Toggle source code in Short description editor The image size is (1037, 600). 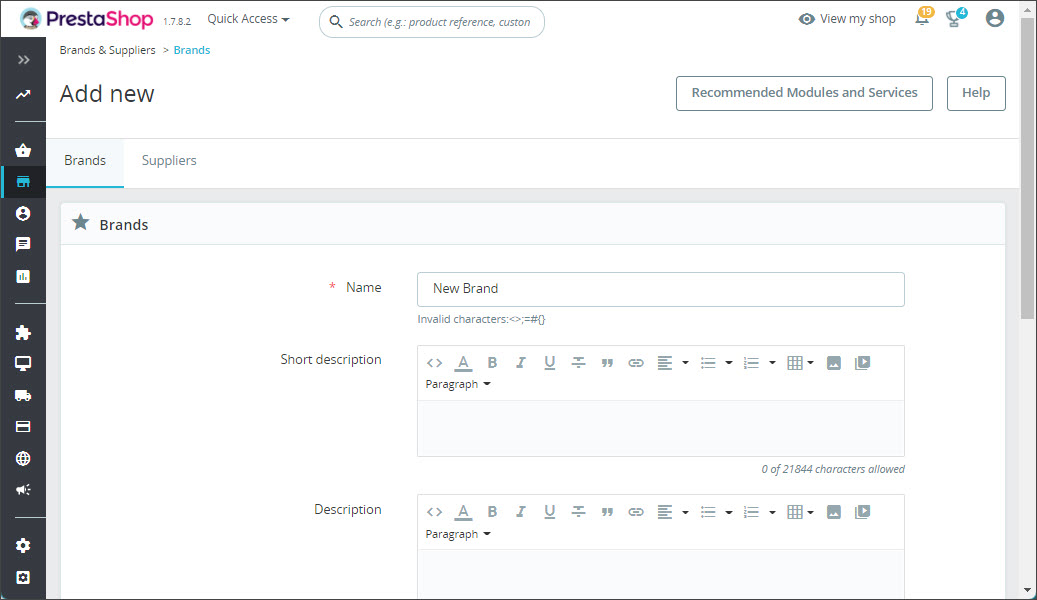coord(435,363)
